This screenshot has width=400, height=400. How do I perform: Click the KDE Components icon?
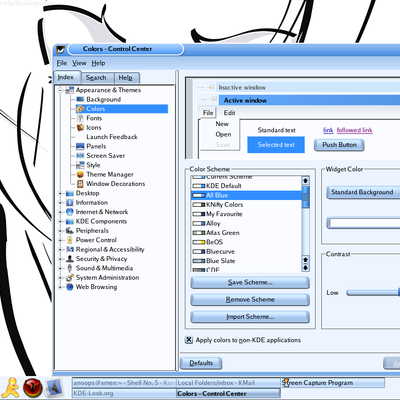69,221
